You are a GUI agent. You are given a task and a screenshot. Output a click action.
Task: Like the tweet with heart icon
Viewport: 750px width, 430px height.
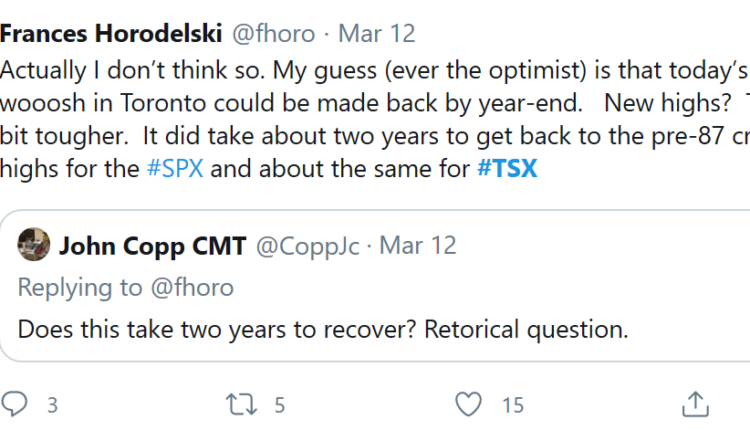[468, 405]
